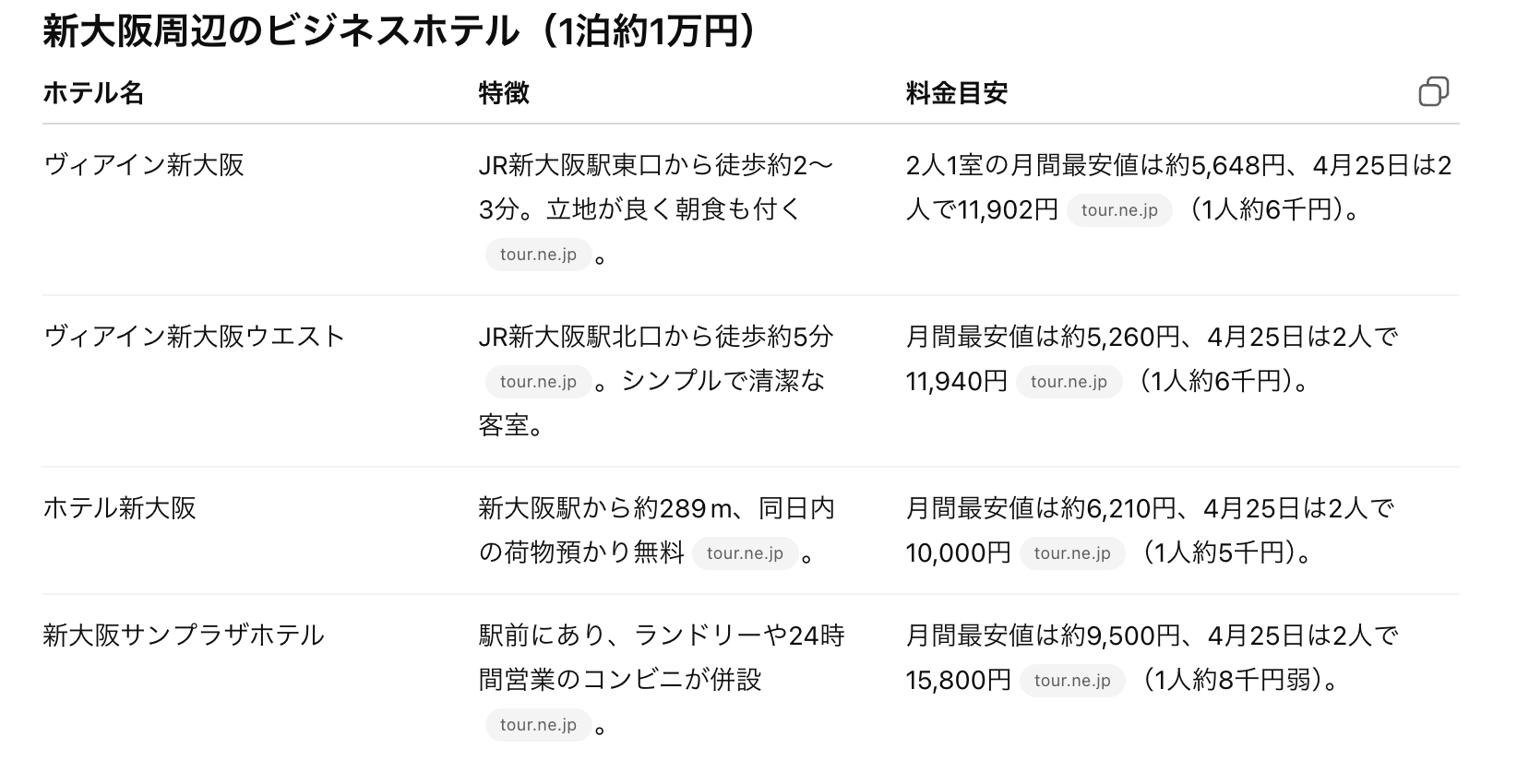Select the ヴィアイン新大阪 hotel name cell
This screenshot has height=784, width=1517.
[x=144, y=165]
